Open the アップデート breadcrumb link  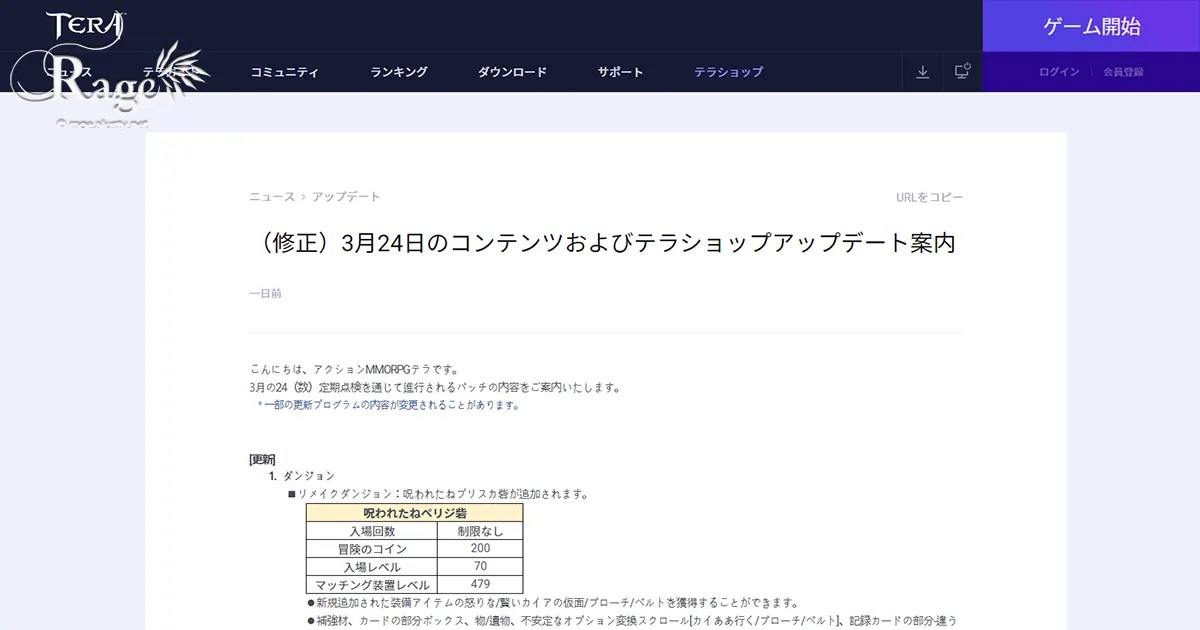pos(345,197)
